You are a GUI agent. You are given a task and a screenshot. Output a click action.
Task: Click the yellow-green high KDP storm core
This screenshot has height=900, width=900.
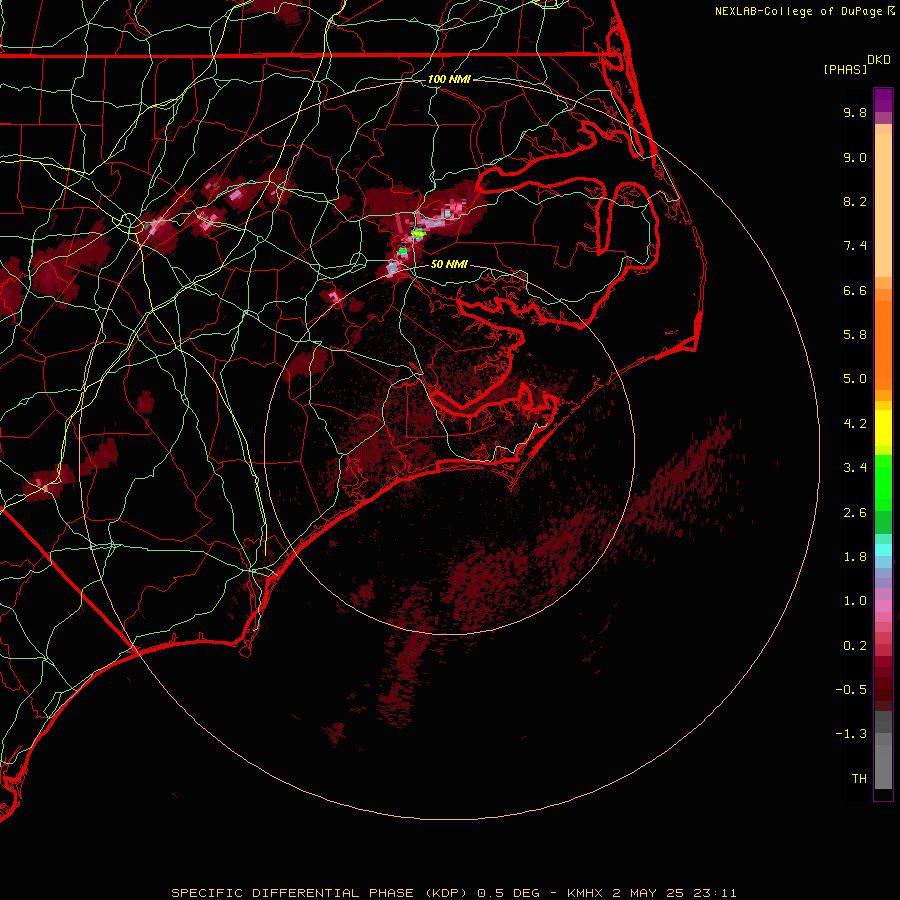coord(418,233)
